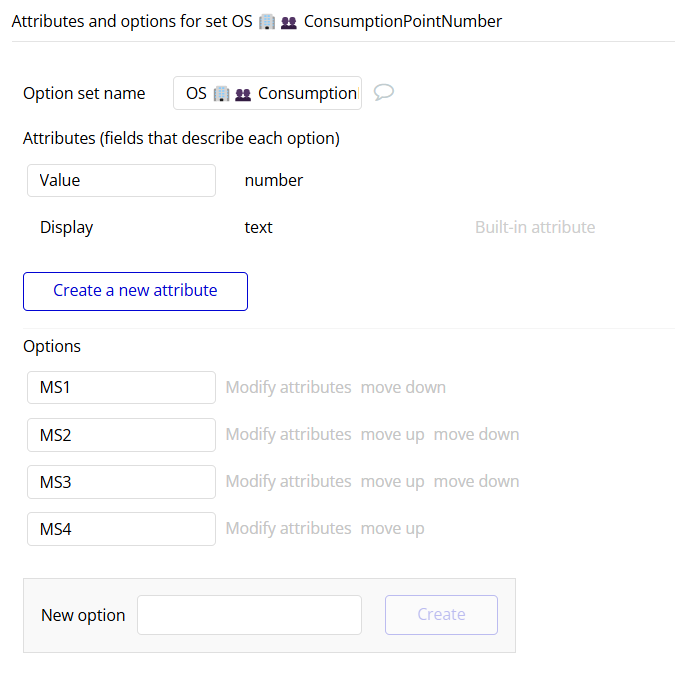Move option MS3 up
This screenshot has width=675, height=683.
[392, 482]
